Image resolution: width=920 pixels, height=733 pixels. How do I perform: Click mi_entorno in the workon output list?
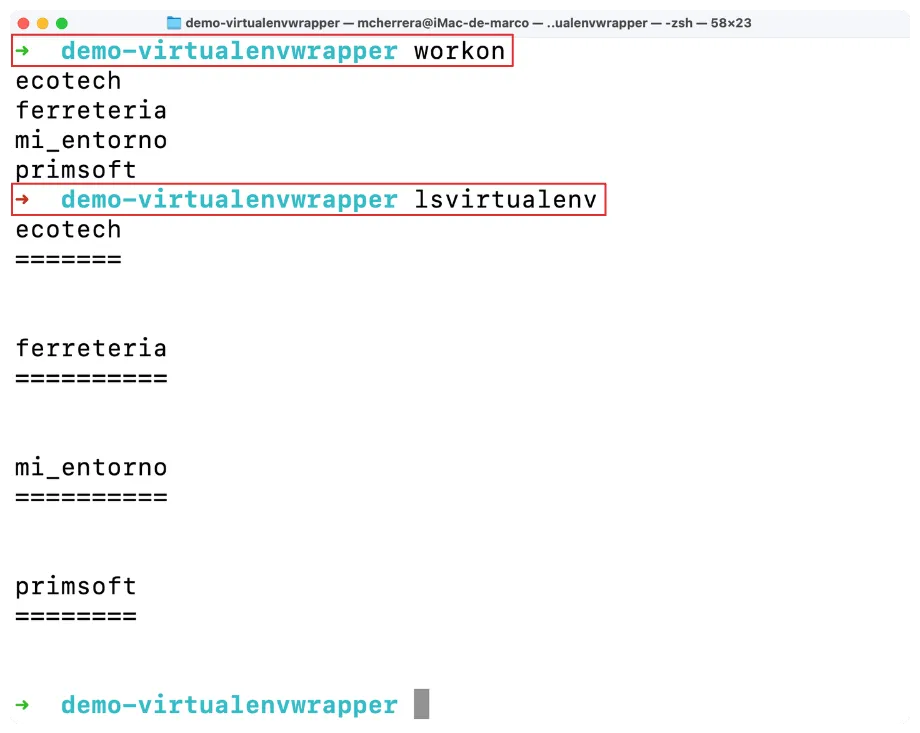click(x=91, y=140)
